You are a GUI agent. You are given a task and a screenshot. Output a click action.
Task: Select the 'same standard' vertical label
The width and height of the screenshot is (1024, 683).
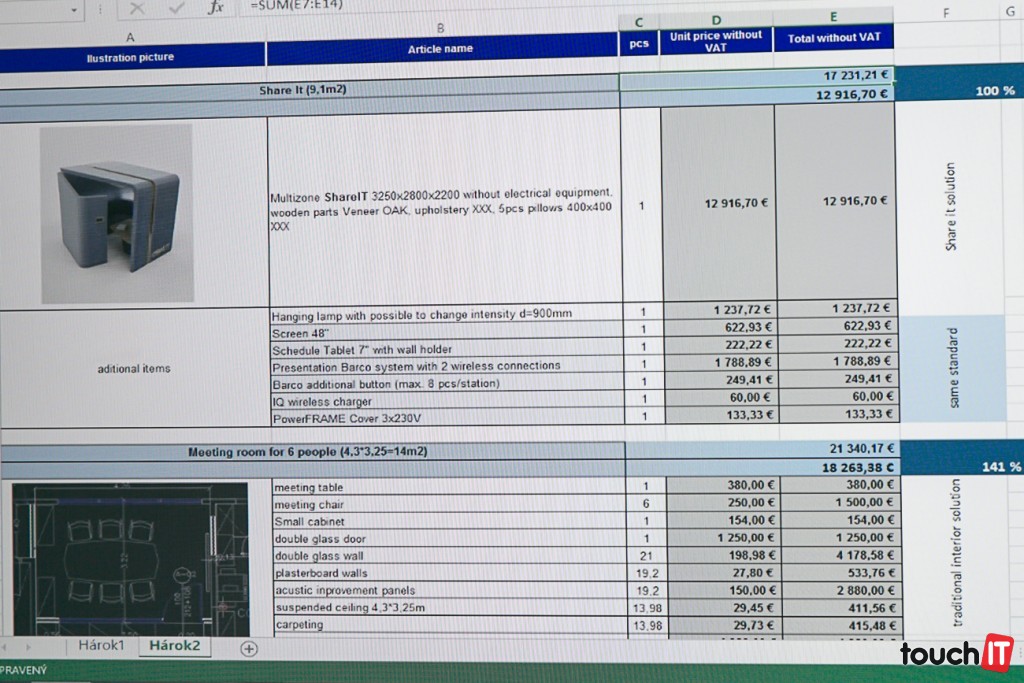954,368
